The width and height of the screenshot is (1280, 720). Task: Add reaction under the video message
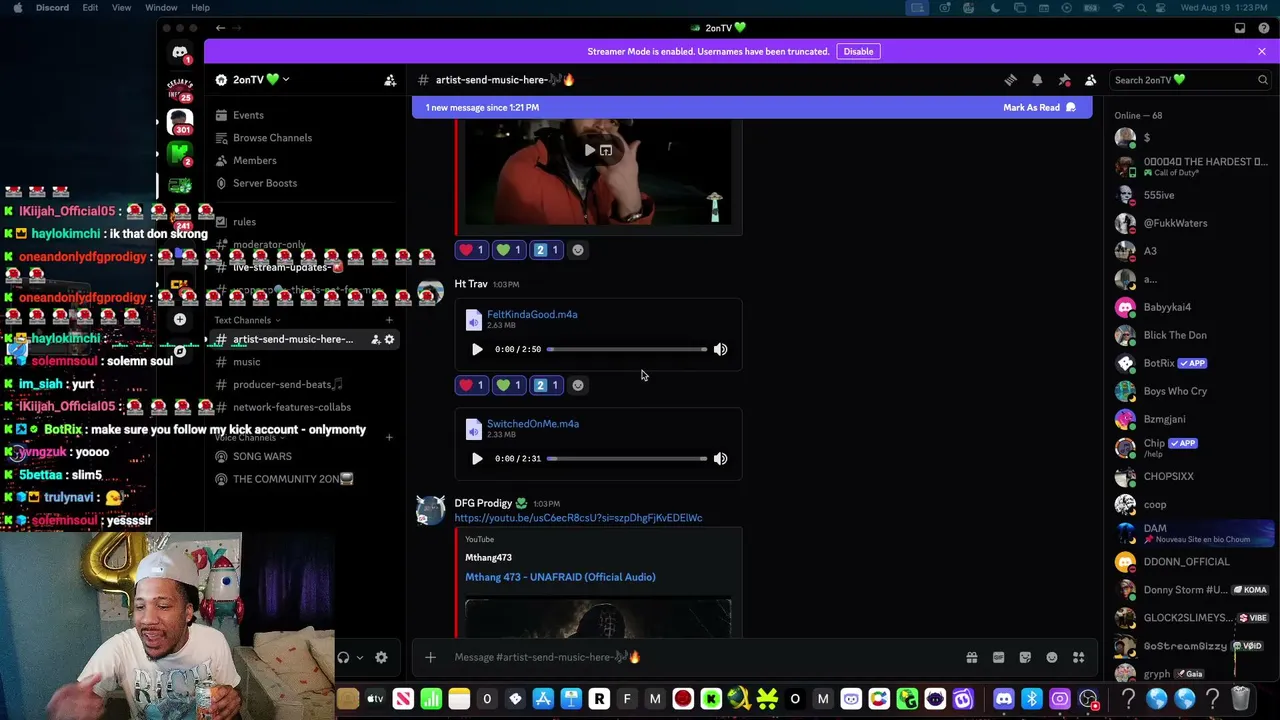click(578, 250)
